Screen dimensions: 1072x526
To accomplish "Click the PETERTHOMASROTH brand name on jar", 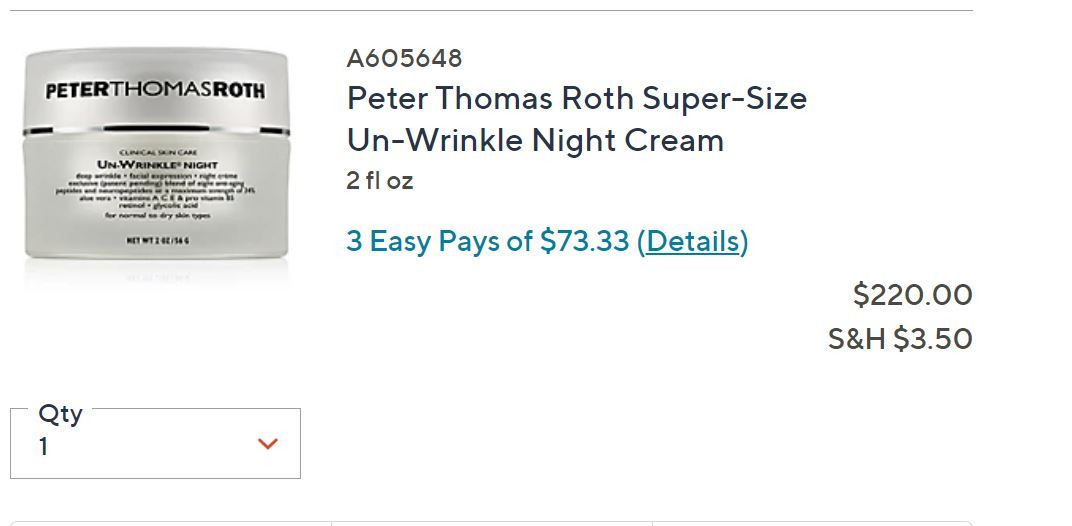I will (x=156, y=91).
